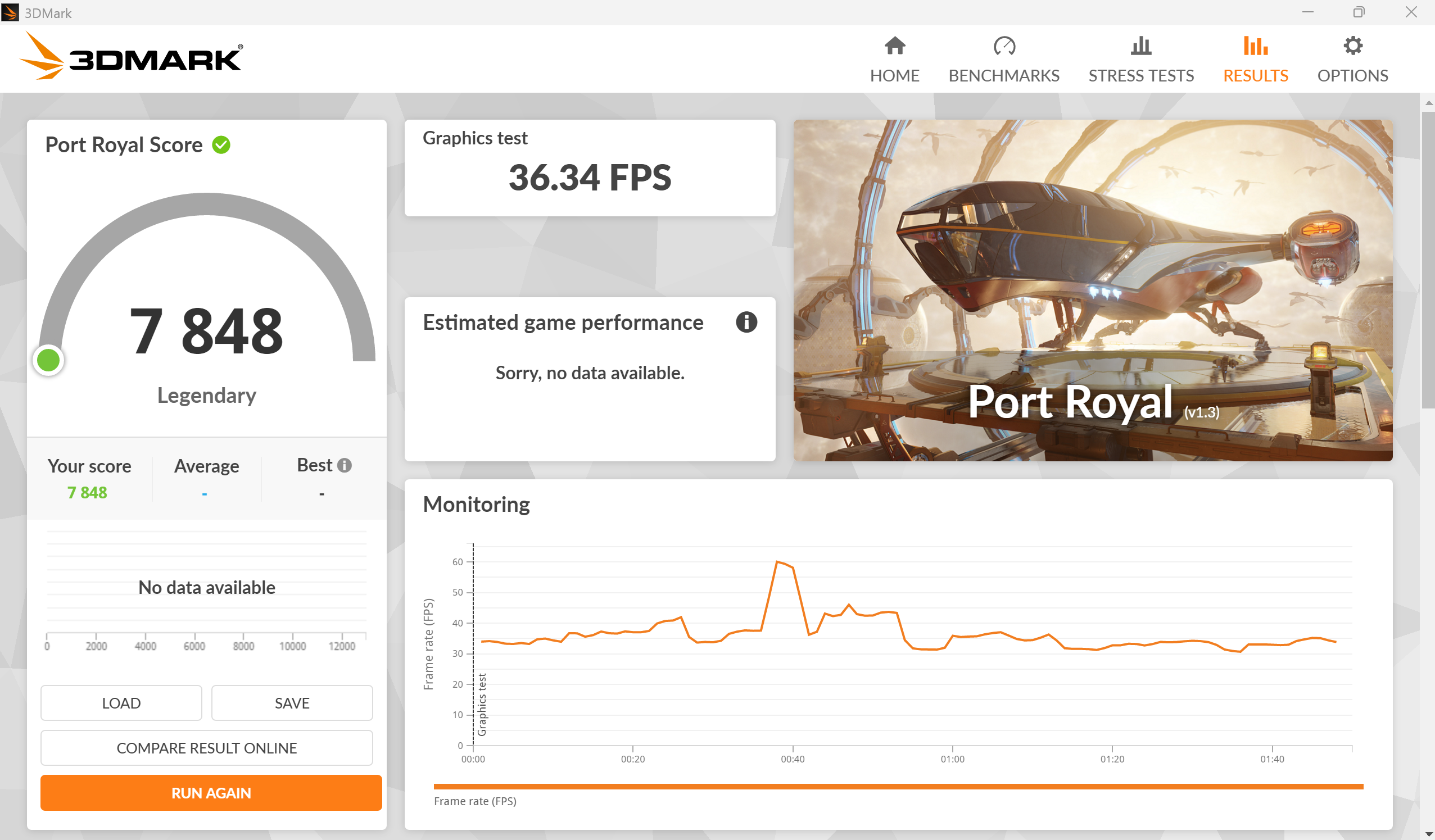Click the green score marker on gauge
Viewport: 1435px width, 840px height.
coord(48,360)
